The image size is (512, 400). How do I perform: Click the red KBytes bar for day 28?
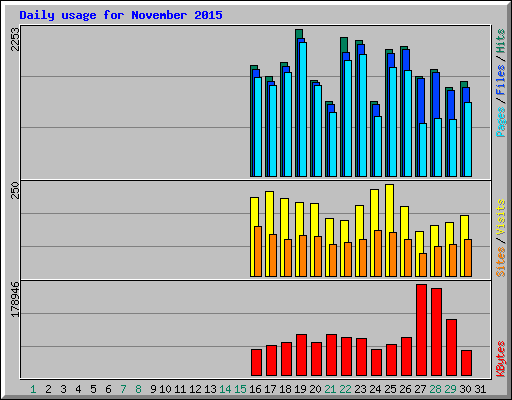436,332
